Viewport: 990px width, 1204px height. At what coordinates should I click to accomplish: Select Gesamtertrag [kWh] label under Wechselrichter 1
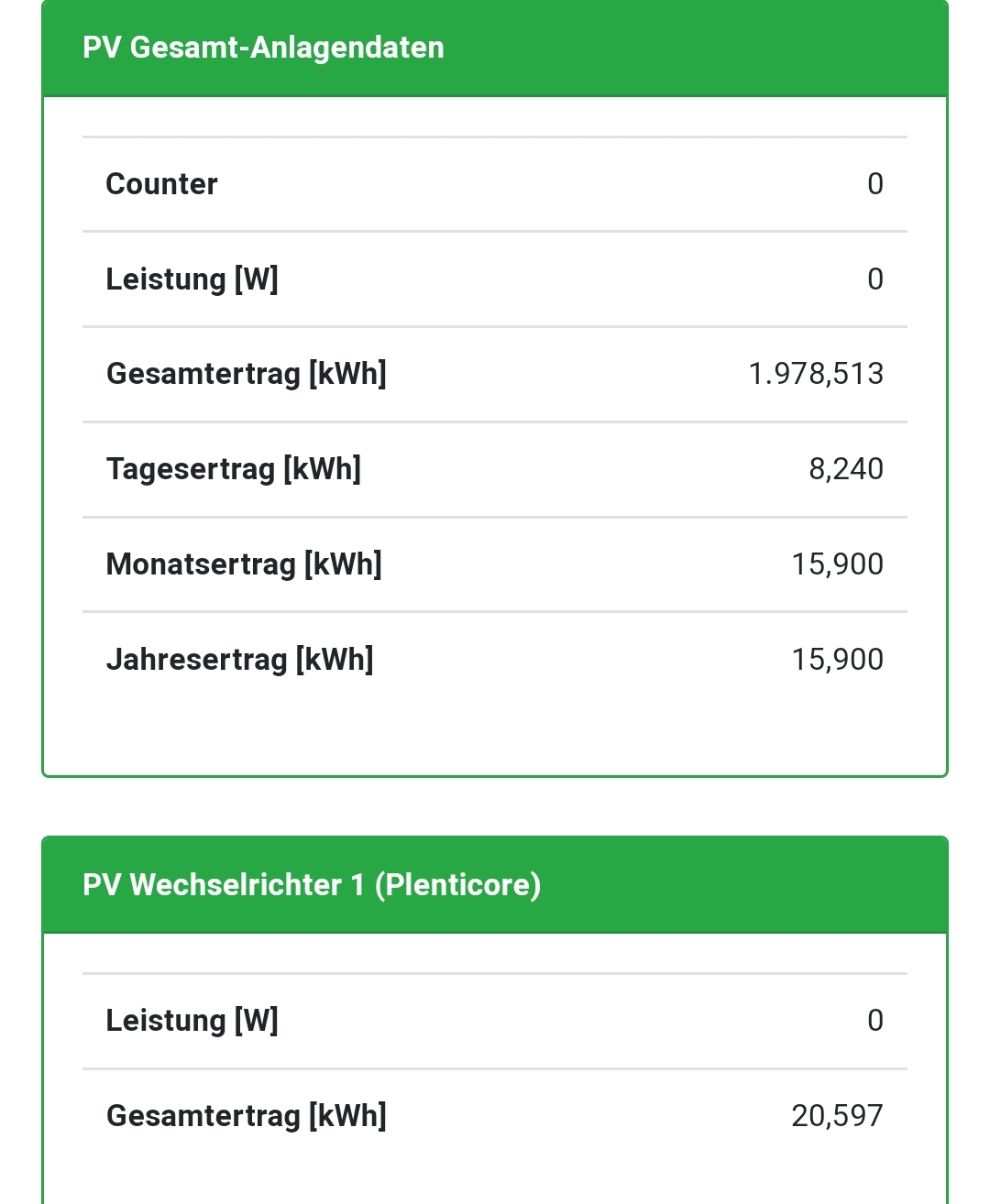246,1116
